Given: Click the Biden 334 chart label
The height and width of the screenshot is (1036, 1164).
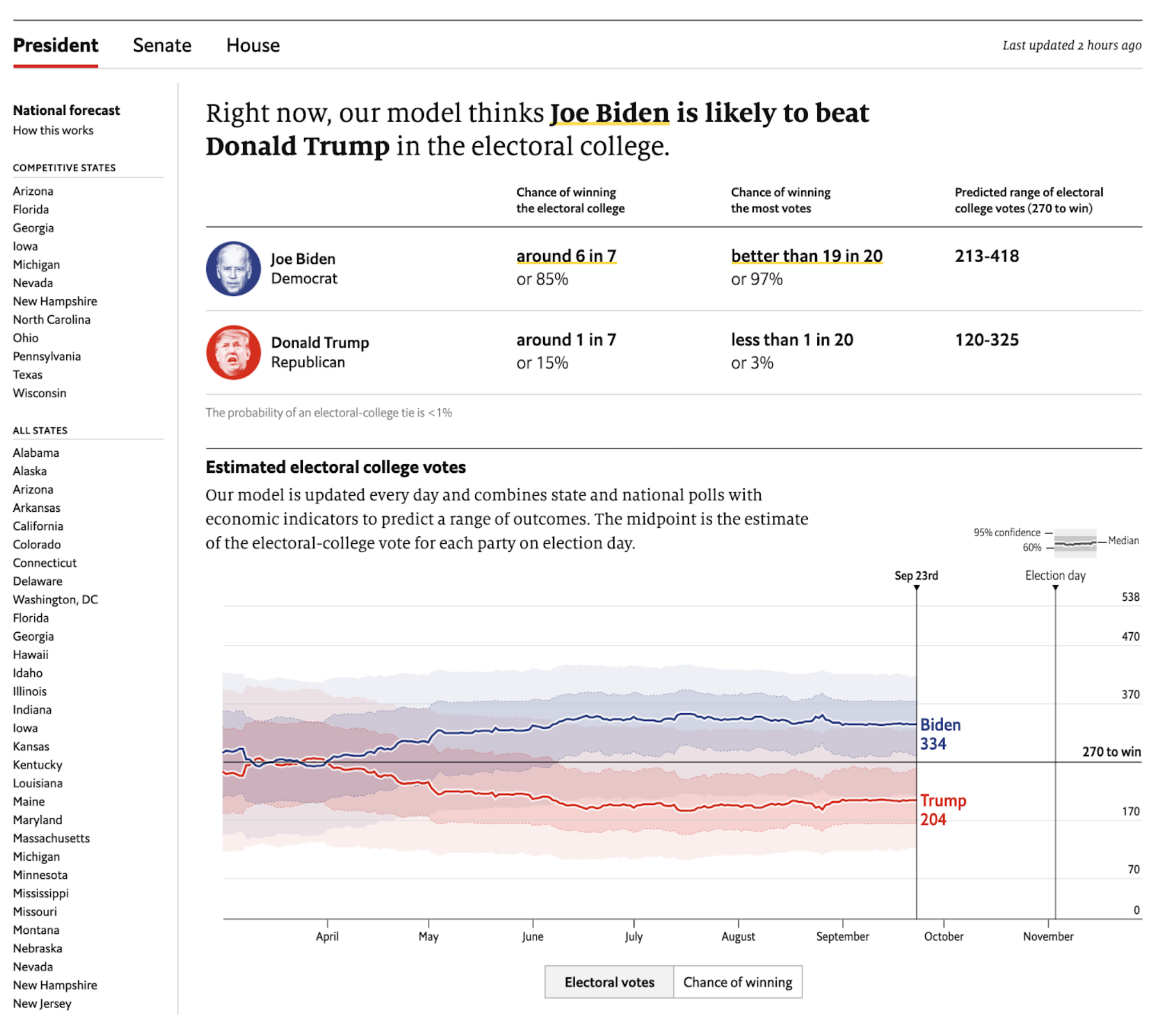Looking at the screenshot, I should pos(940,734).
